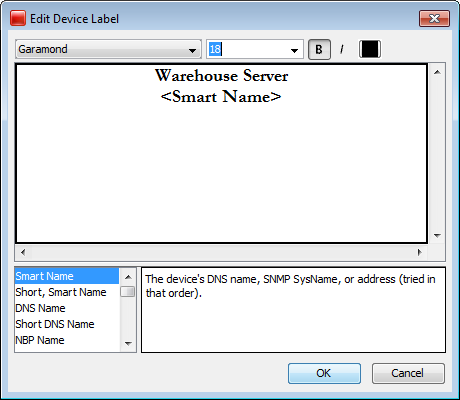Viewport: 460px width, 400px height.
Task: Click the red Edit Device Label window icon
Action: coord(18,18)
